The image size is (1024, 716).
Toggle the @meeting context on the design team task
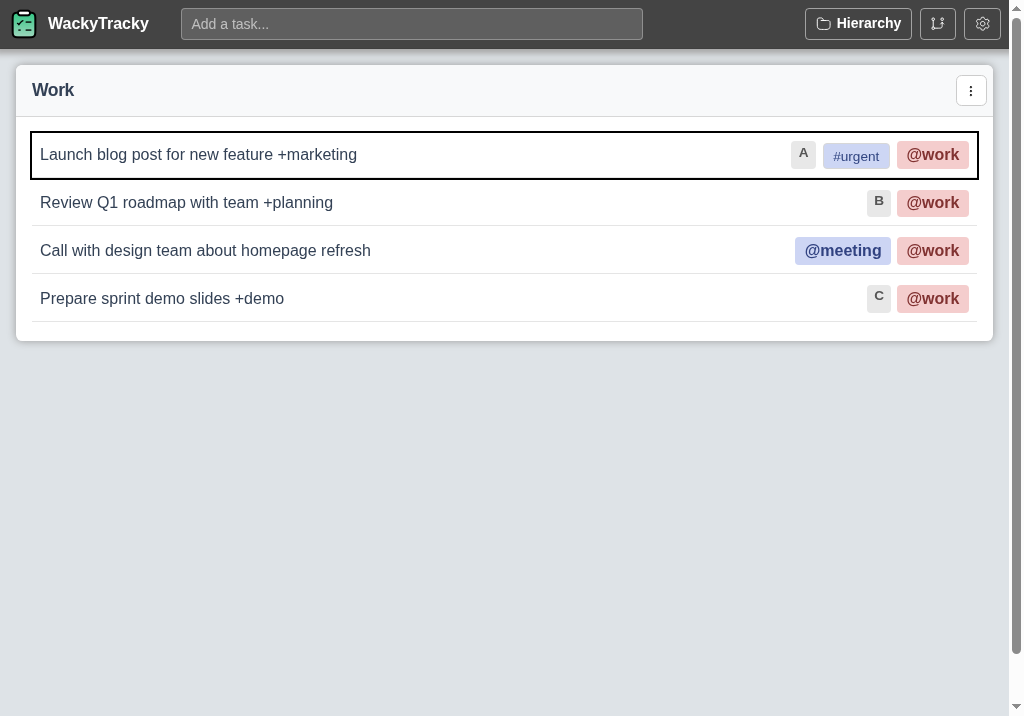843,250
